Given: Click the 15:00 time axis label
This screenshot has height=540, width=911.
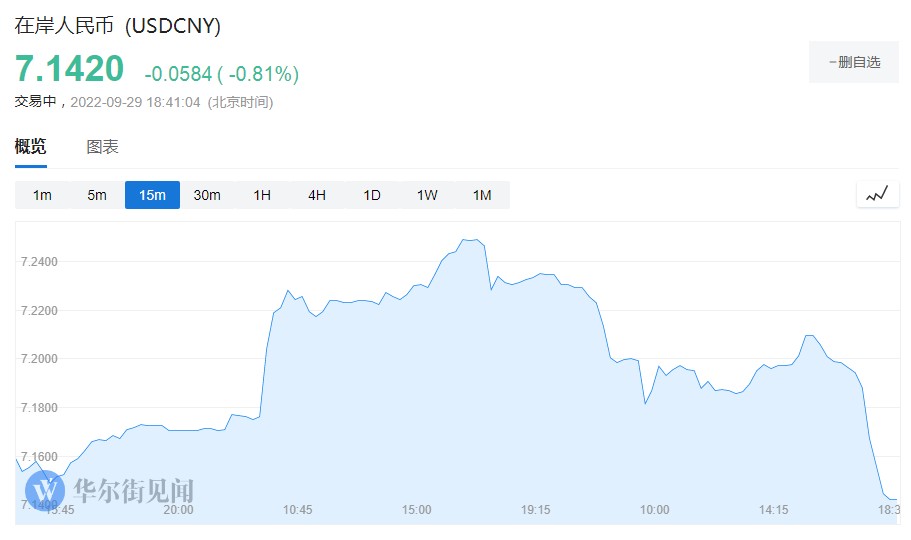Looking at the screenshot, I should pyautogui.click(x=417, y=510).
